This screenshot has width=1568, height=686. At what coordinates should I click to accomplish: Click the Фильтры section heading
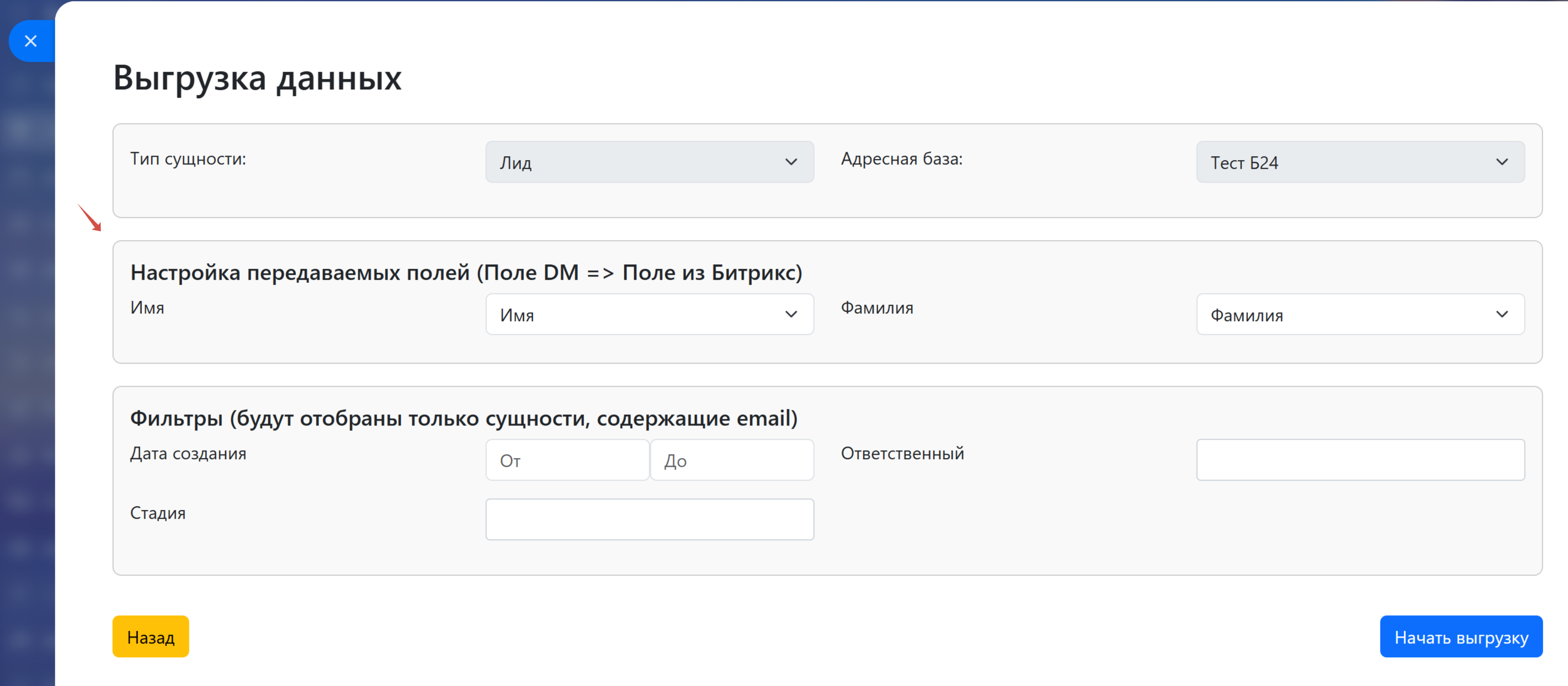(x=463, y=418)
